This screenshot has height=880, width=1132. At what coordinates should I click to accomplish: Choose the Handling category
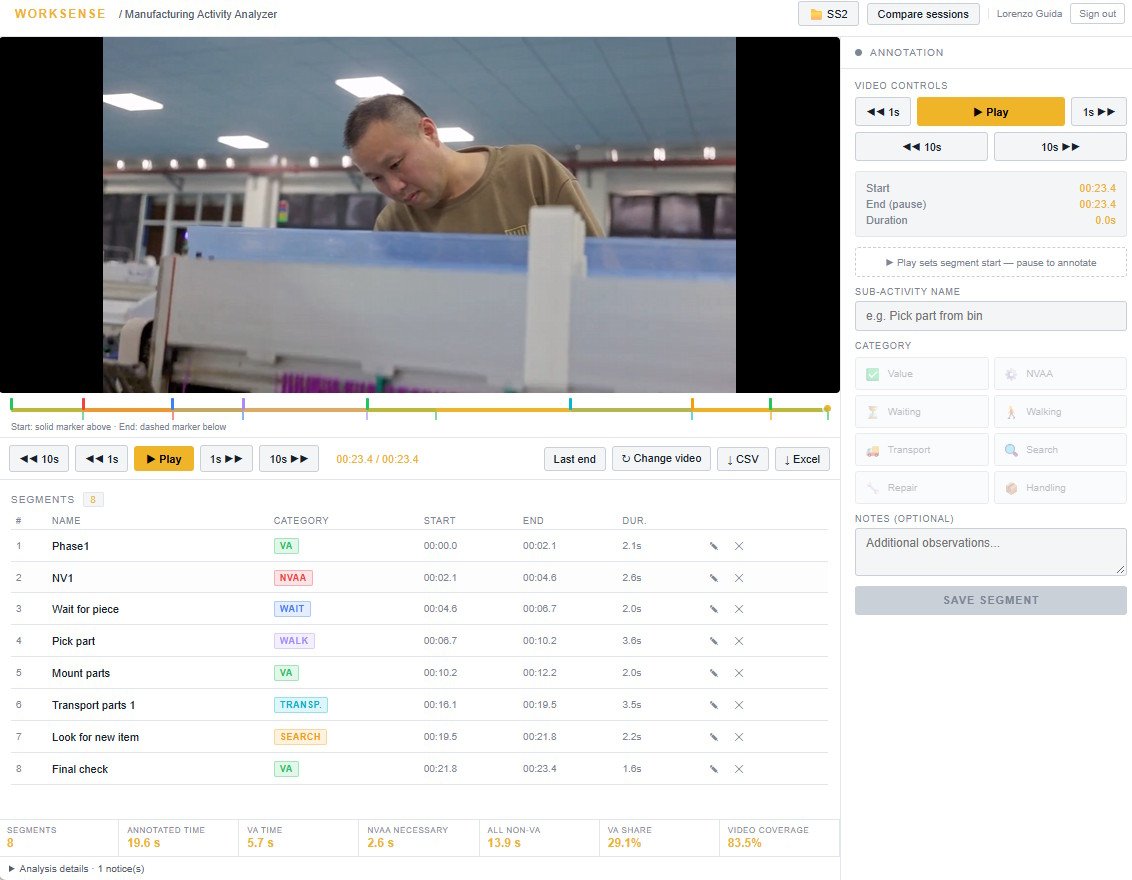[1060, 488]
